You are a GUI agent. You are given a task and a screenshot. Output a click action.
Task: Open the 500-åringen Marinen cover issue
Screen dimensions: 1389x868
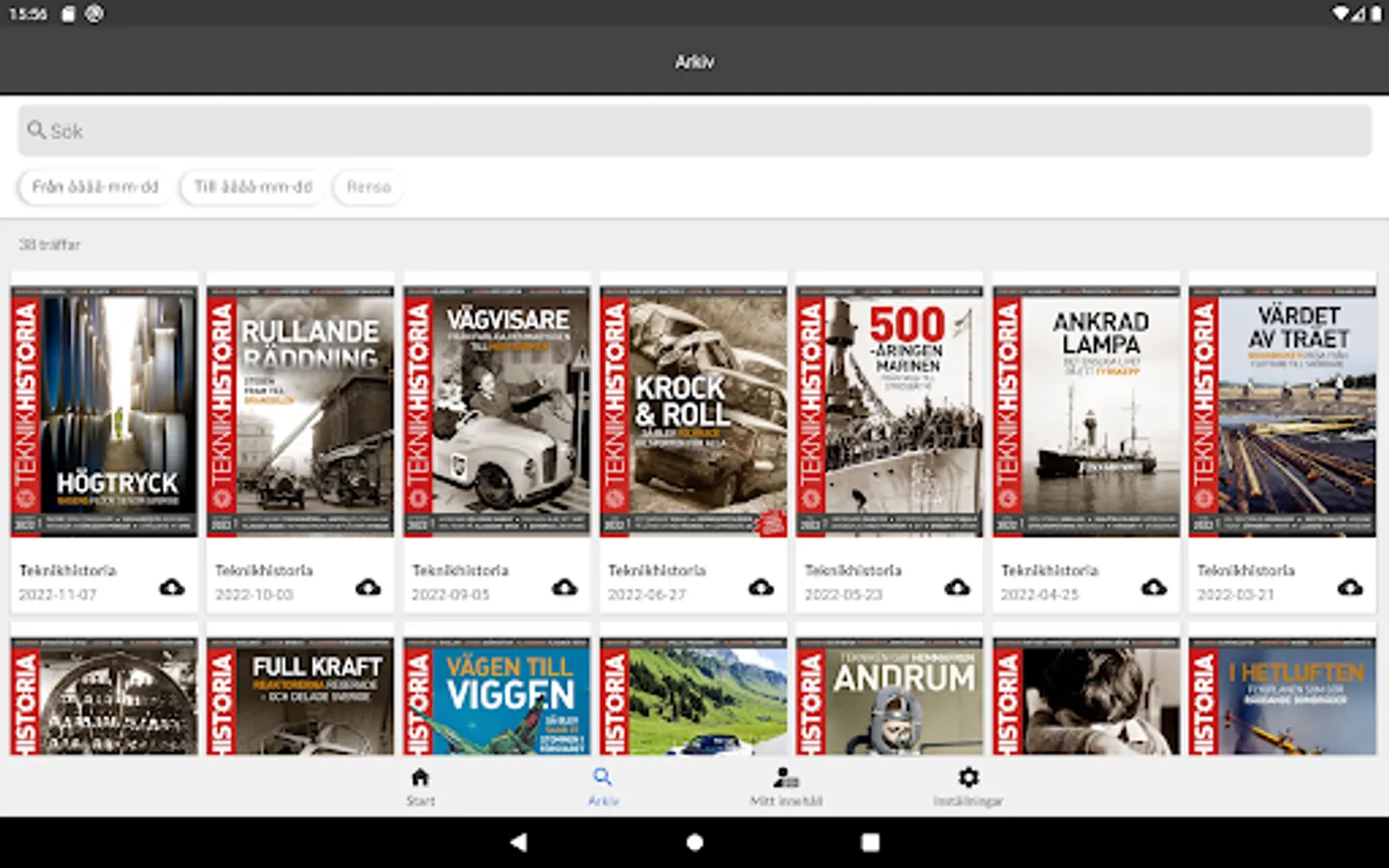889,412
